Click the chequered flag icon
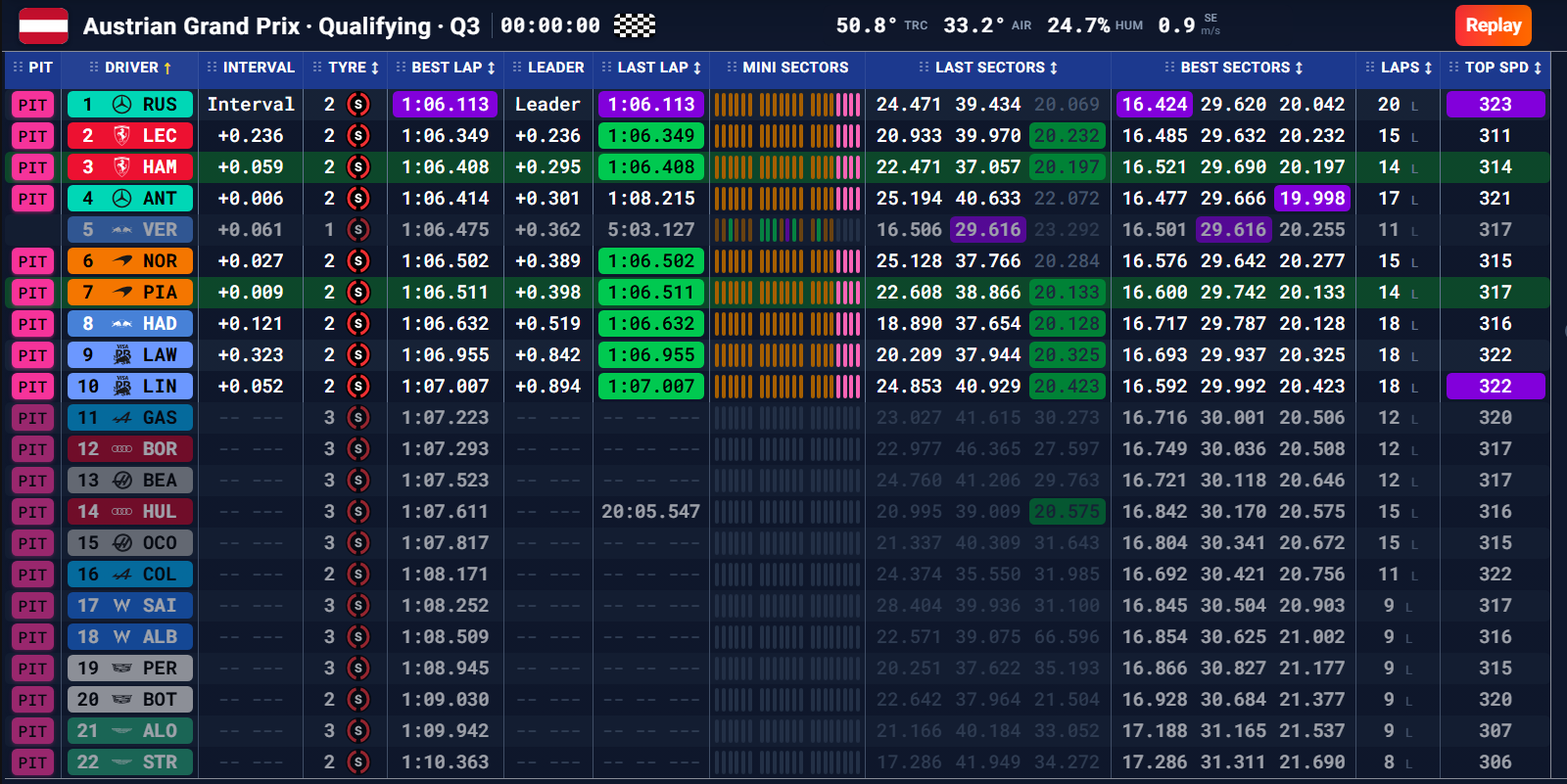This screenshot has width=1567, height=784. click(x=635, y=25)
